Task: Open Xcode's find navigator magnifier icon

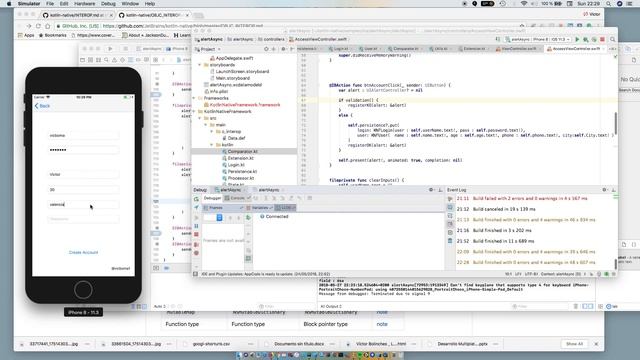Action: [107, 60]
